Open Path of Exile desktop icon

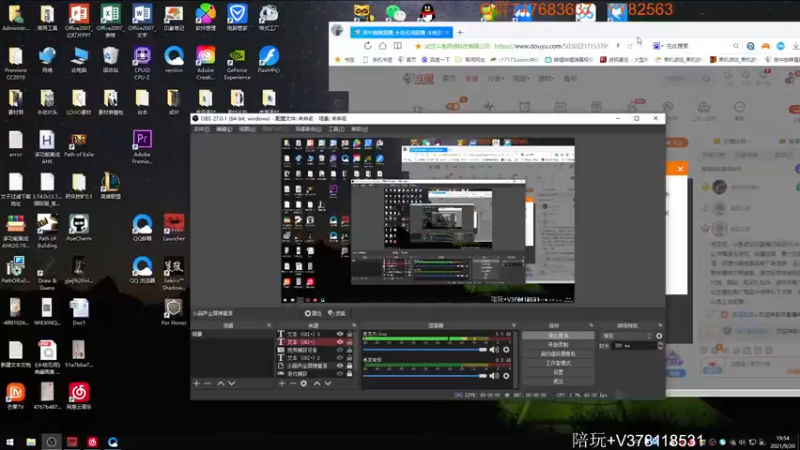point(79,144)
